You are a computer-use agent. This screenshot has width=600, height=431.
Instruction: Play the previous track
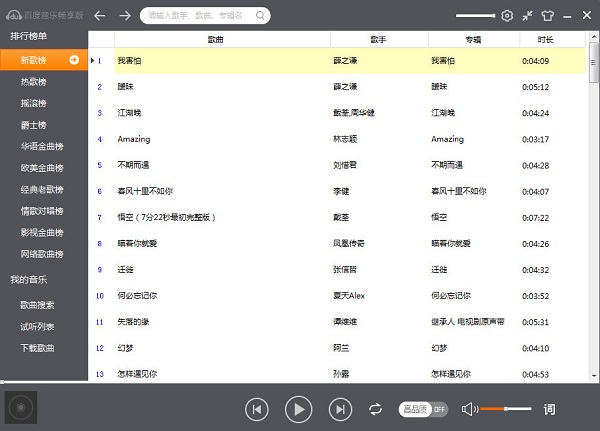click(257, 408)
